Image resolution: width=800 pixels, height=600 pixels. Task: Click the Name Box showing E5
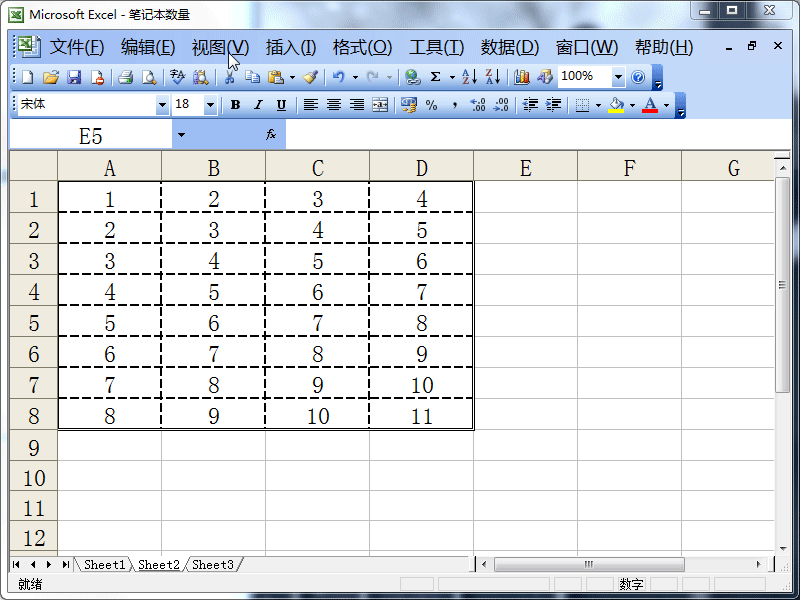tap(91, 135)
